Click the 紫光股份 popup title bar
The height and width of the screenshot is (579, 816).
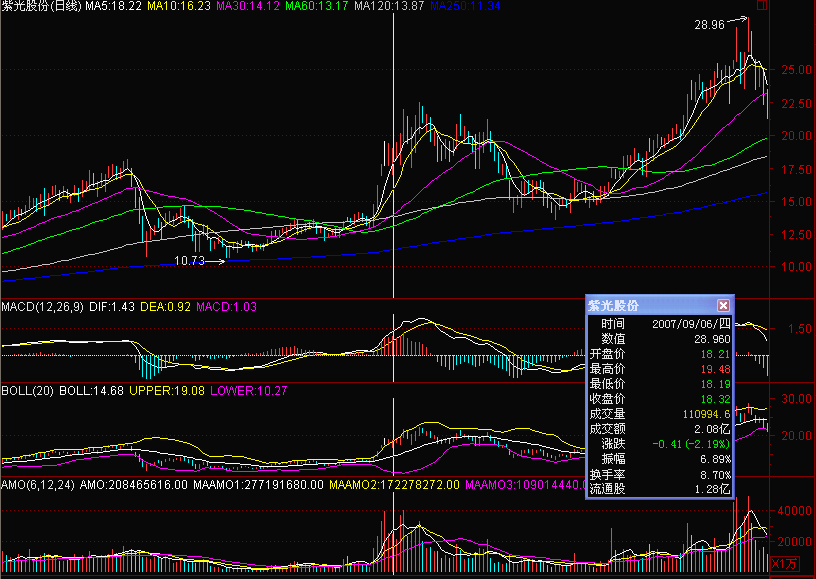click(x=650, y=305)
